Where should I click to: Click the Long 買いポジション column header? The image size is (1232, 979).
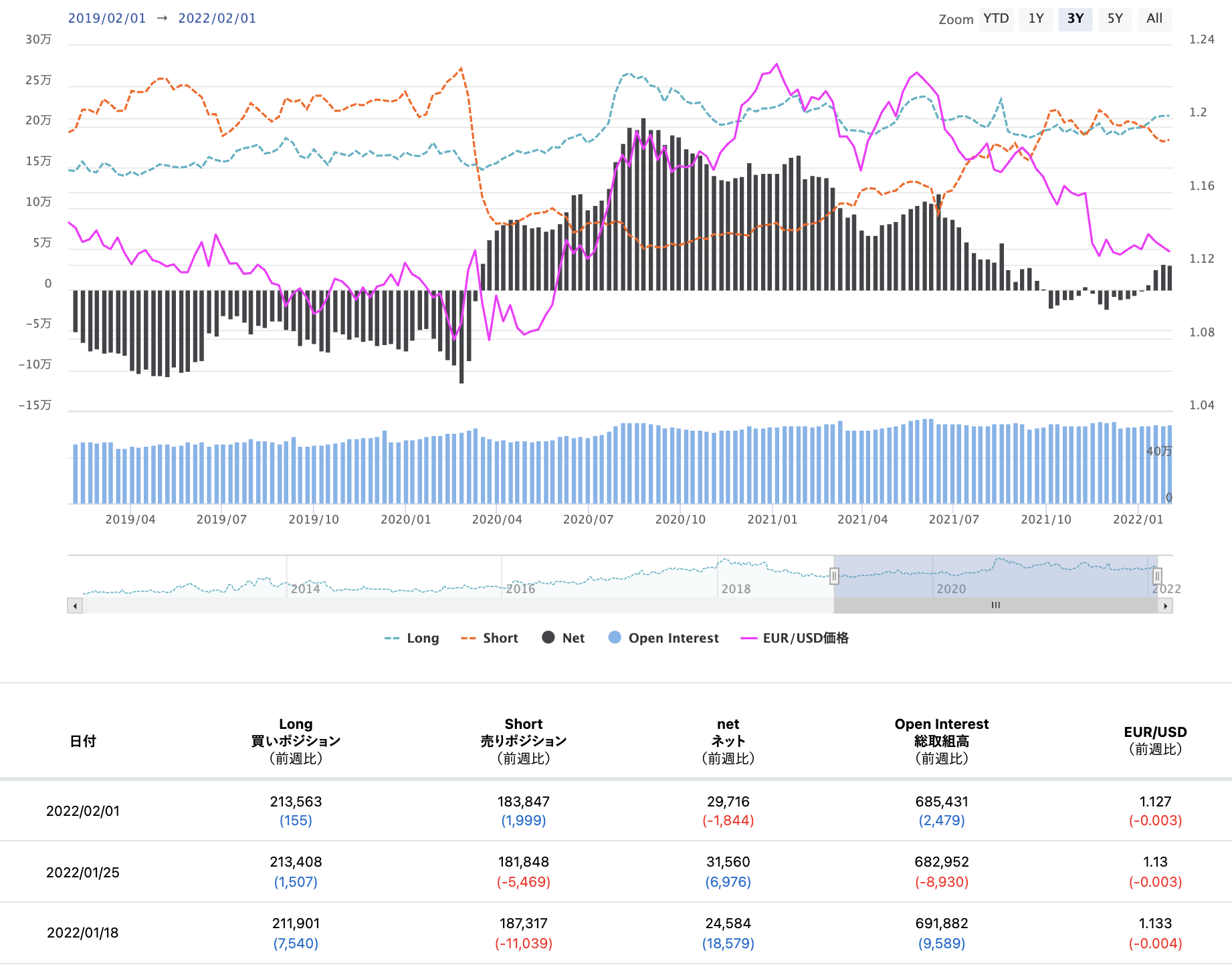coord(296,741)
